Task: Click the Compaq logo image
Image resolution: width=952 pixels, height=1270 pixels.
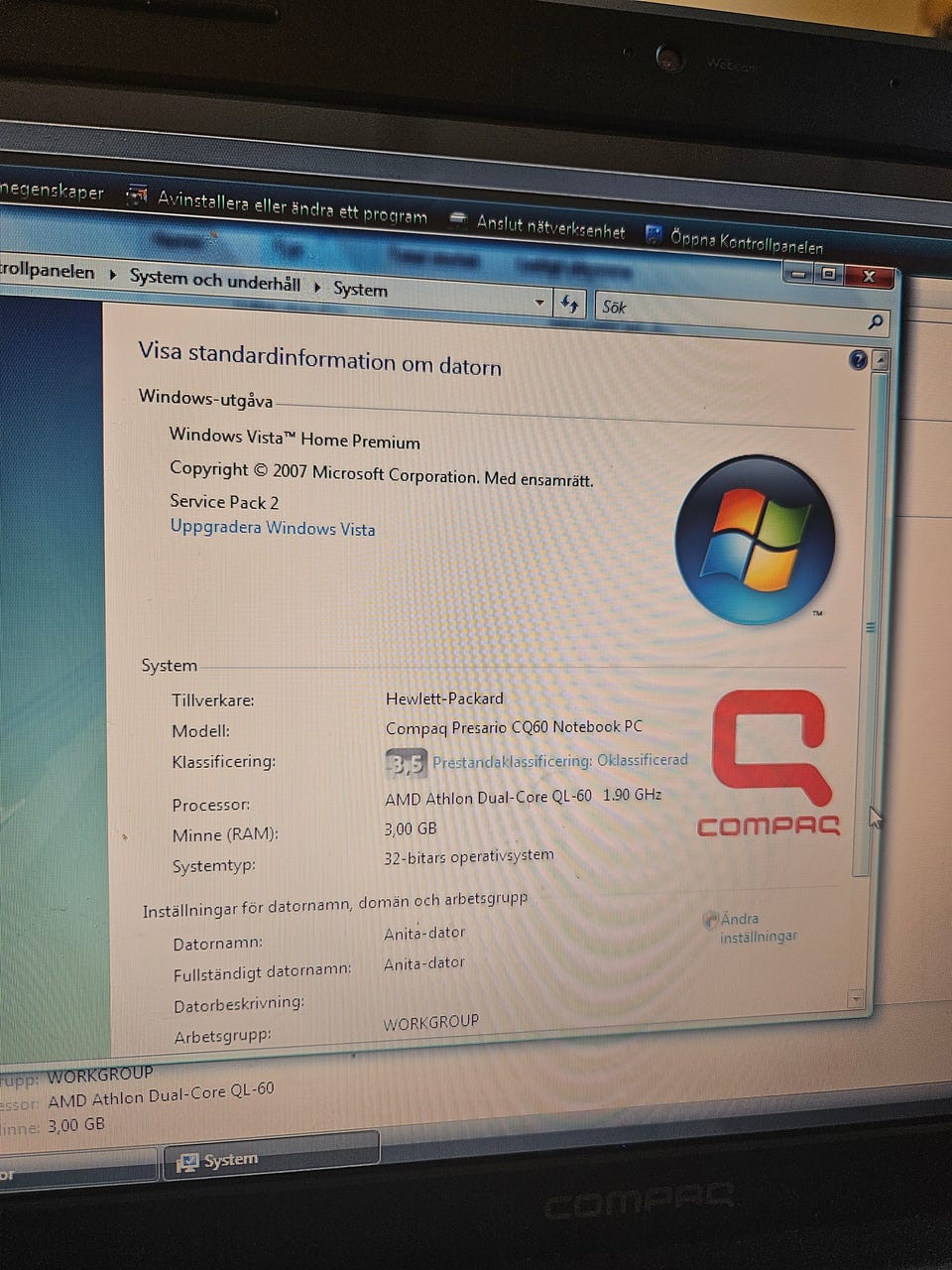Action: [770, 763]
